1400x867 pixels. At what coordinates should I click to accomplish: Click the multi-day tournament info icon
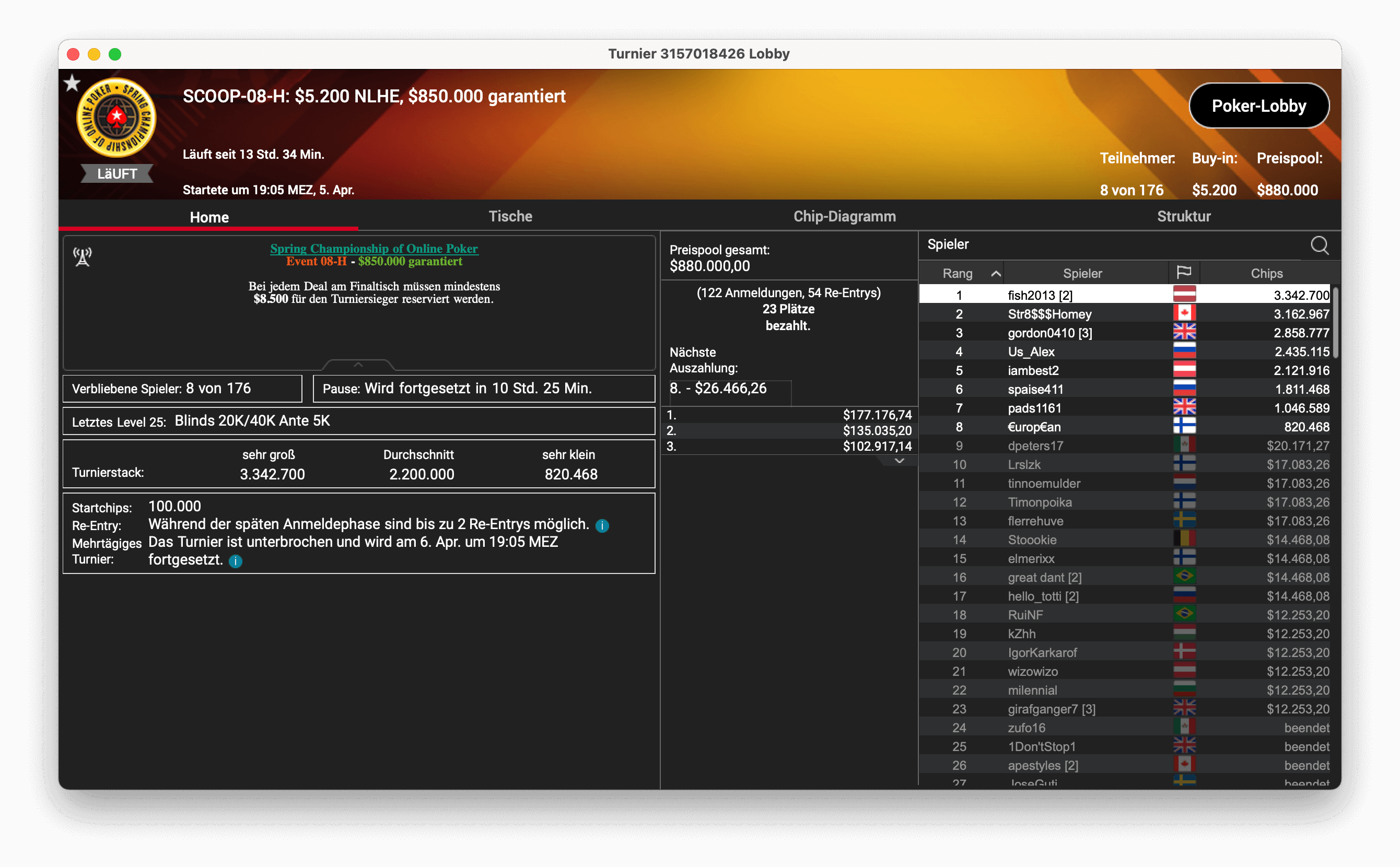pos(235,561)
